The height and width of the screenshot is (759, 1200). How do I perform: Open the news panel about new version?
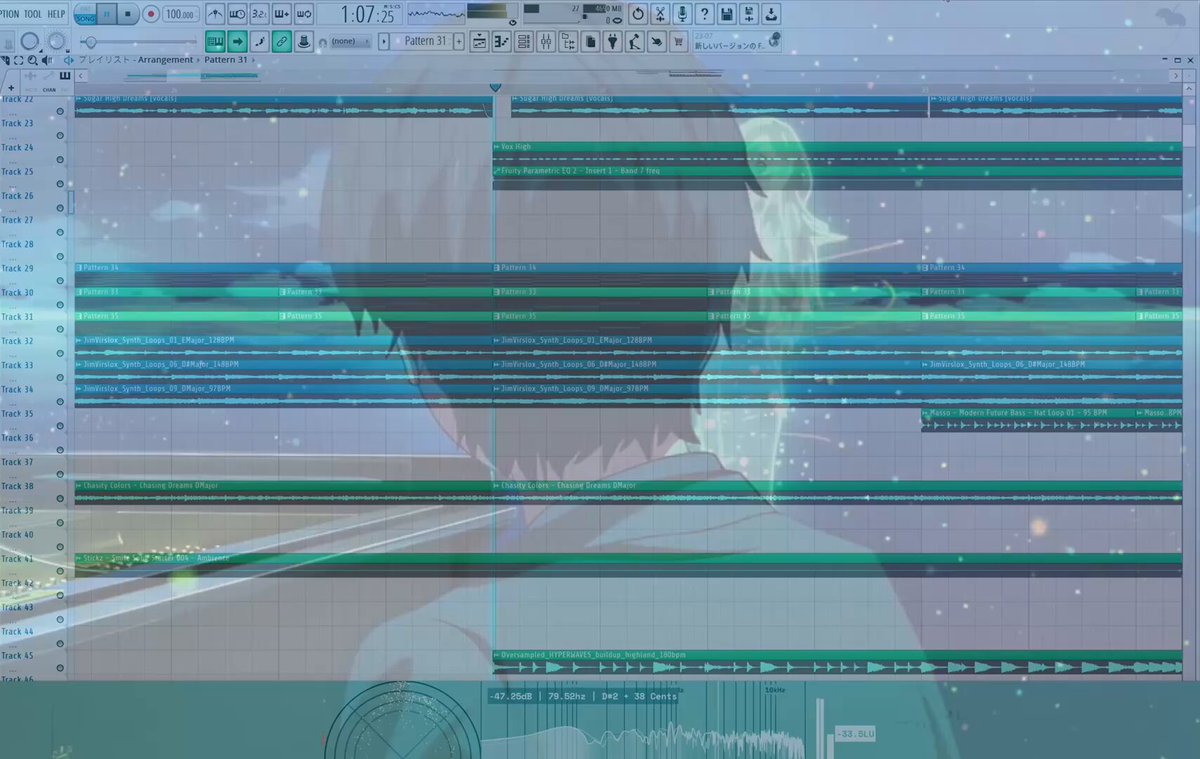[x=735, y=41]
